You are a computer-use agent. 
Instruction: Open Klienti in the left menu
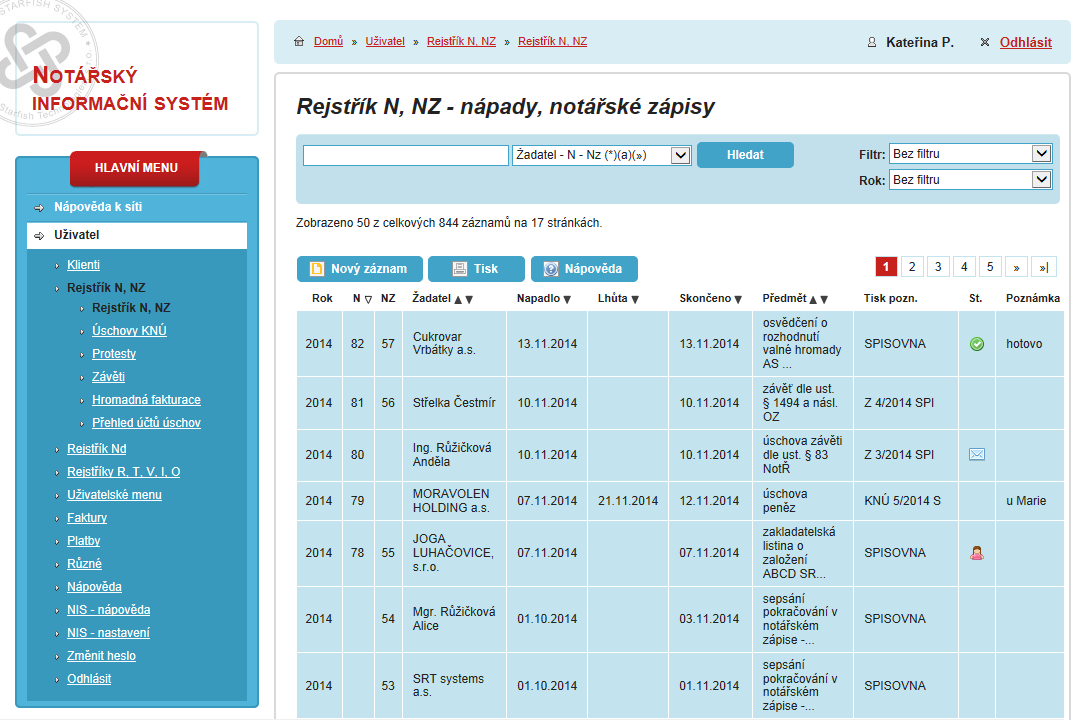click(83, 265)
